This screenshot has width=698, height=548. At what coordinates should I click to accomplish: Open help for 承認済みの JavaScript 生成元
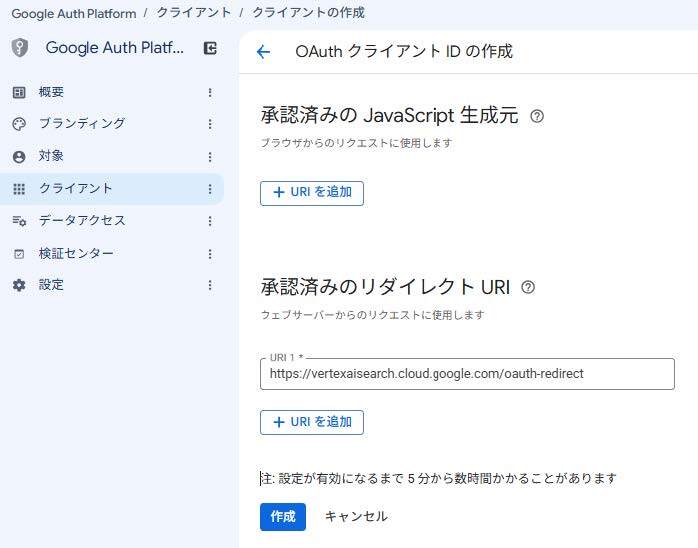537,116
